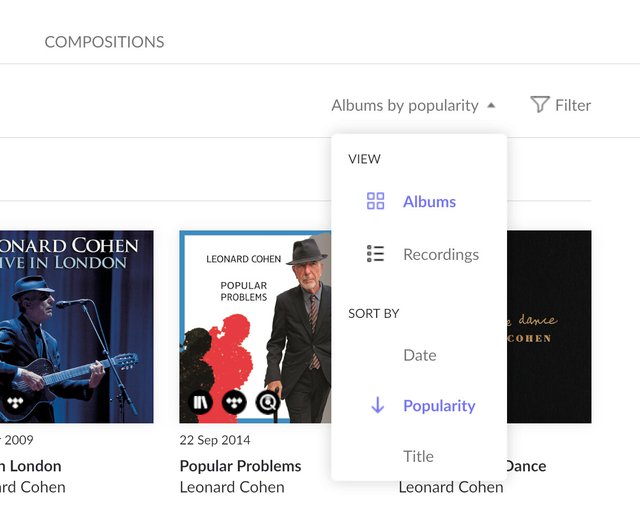Click the Filter funnel icon

tap(540, 104)
